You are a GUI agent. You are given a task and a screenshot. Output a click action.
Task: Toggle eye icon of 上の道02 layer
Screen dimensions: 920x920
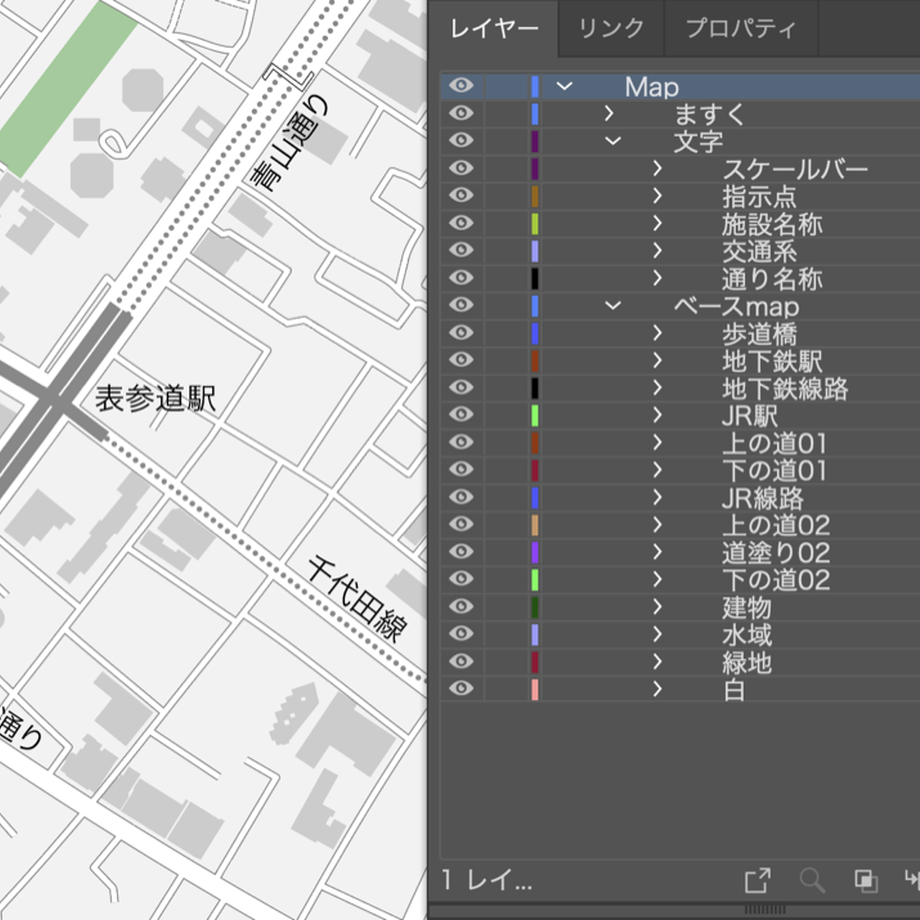pyautogui.click(x=461, y=524)
